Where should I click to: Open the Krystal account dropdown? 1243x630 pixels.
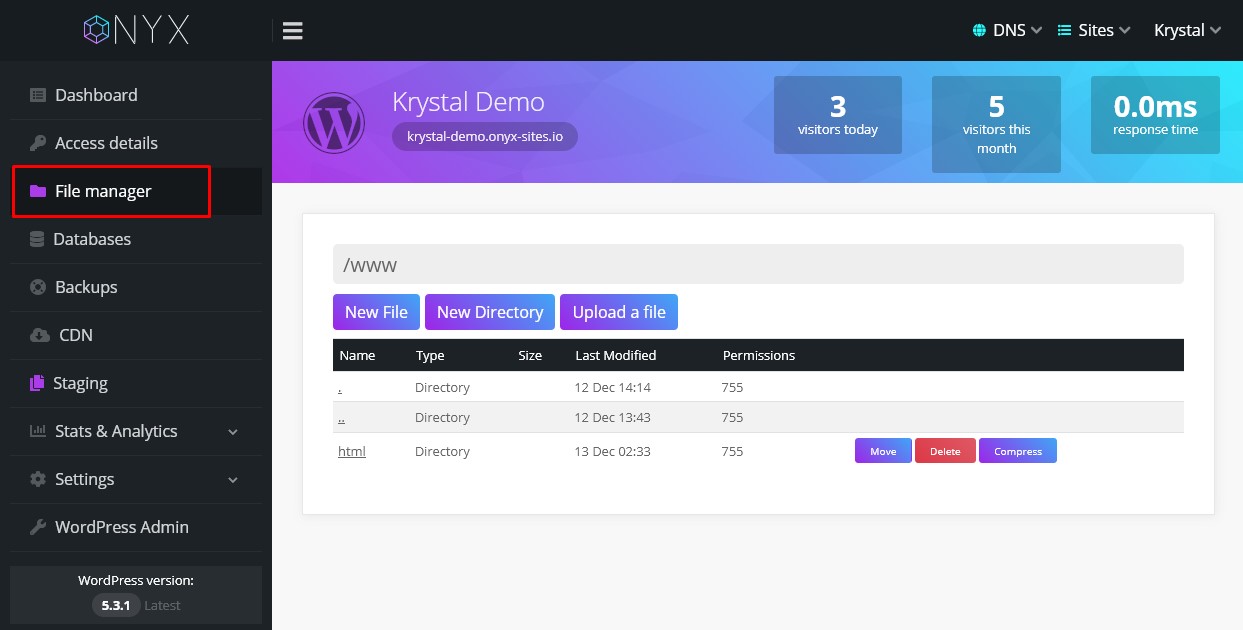pyautogui.click(x=1188, y=30)
